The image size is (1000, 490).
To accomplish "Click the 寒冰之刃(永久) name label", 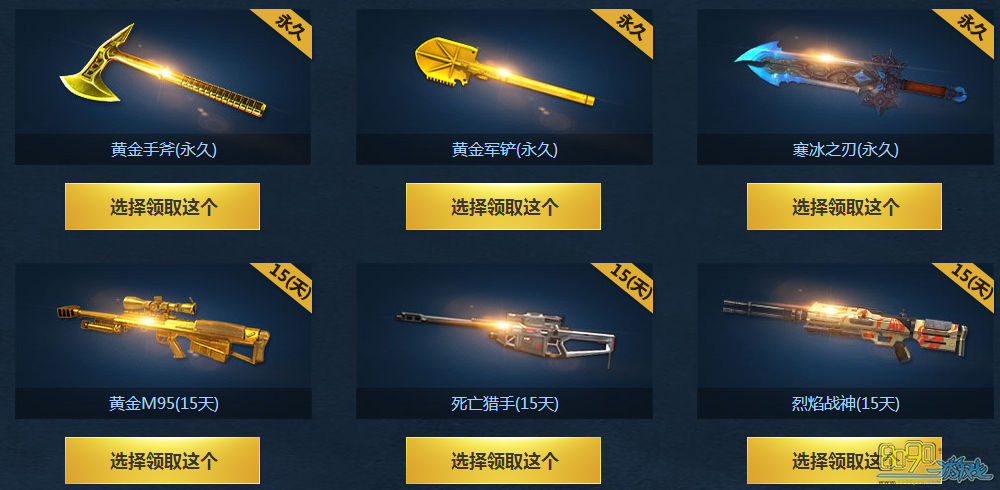I will [845, 150].
